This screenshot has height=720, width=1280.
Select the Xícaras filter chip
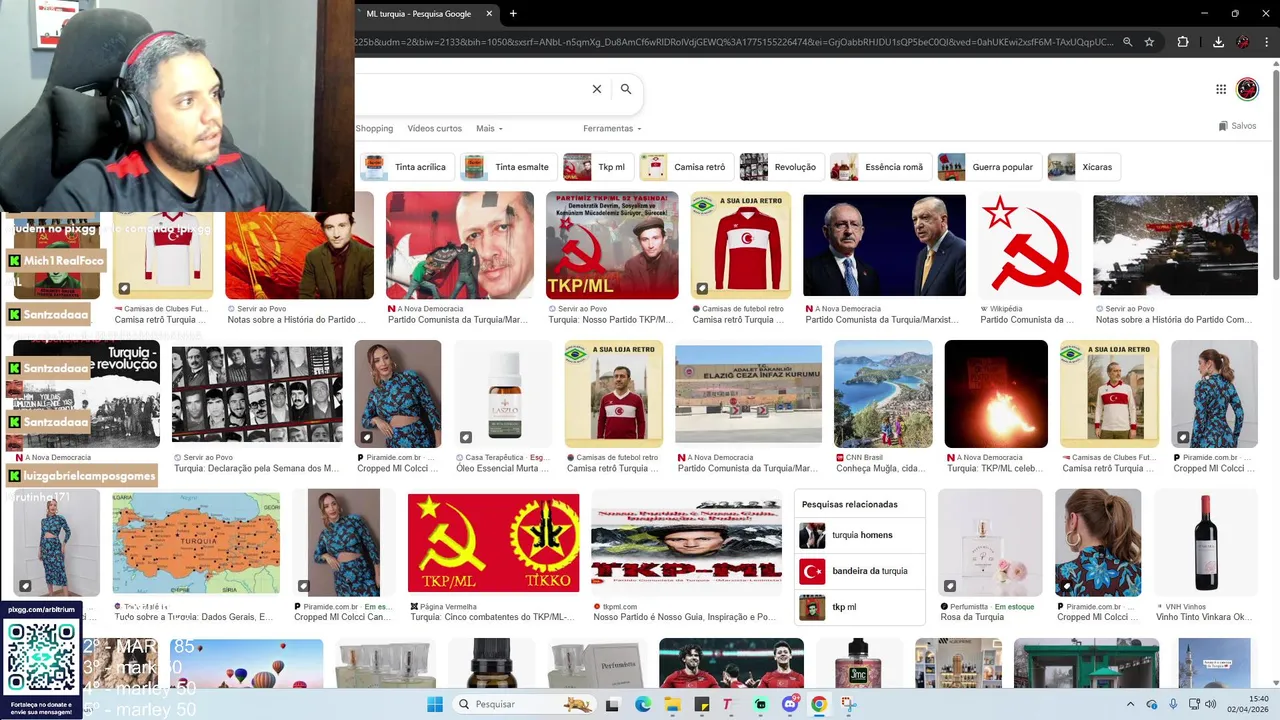1083,167
